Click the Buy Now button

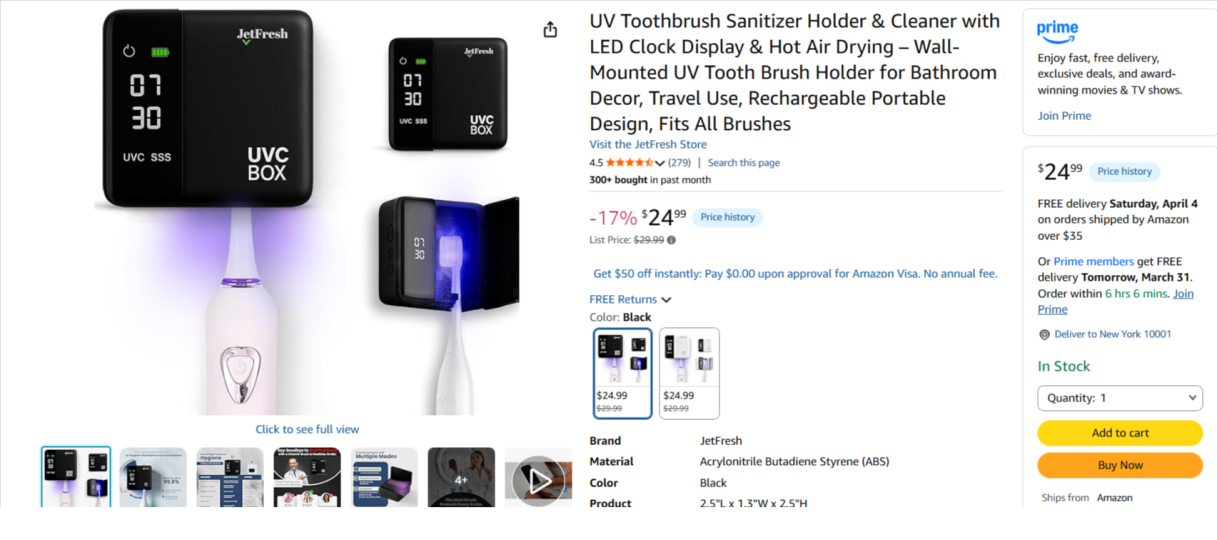click(1120, 465)
